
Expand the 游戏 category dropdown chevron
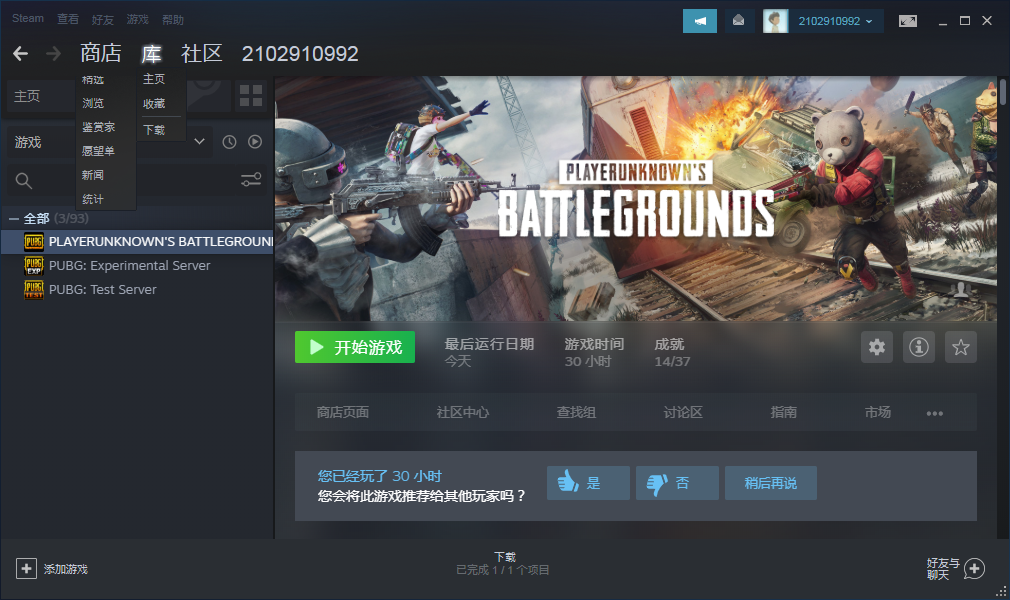[x=200, y=142]
